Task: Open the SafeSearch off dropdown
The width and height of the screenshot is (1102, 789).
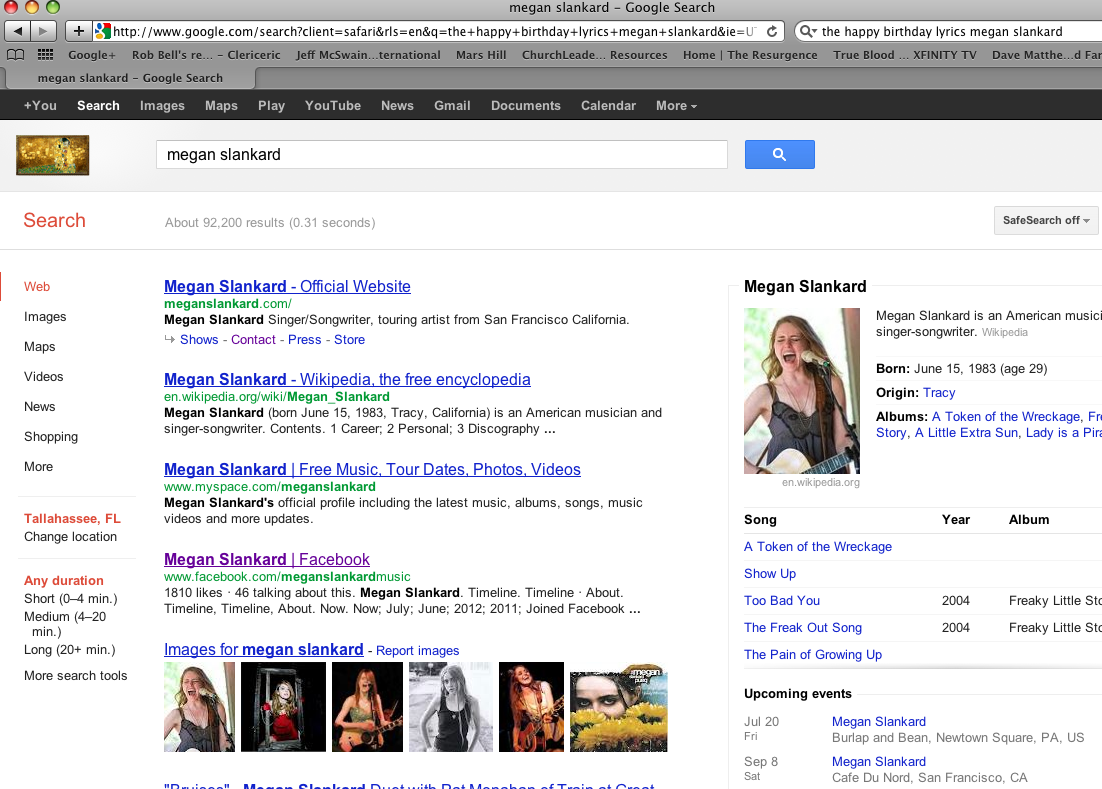Action: pyautogui.click(x=1045, y=220)
